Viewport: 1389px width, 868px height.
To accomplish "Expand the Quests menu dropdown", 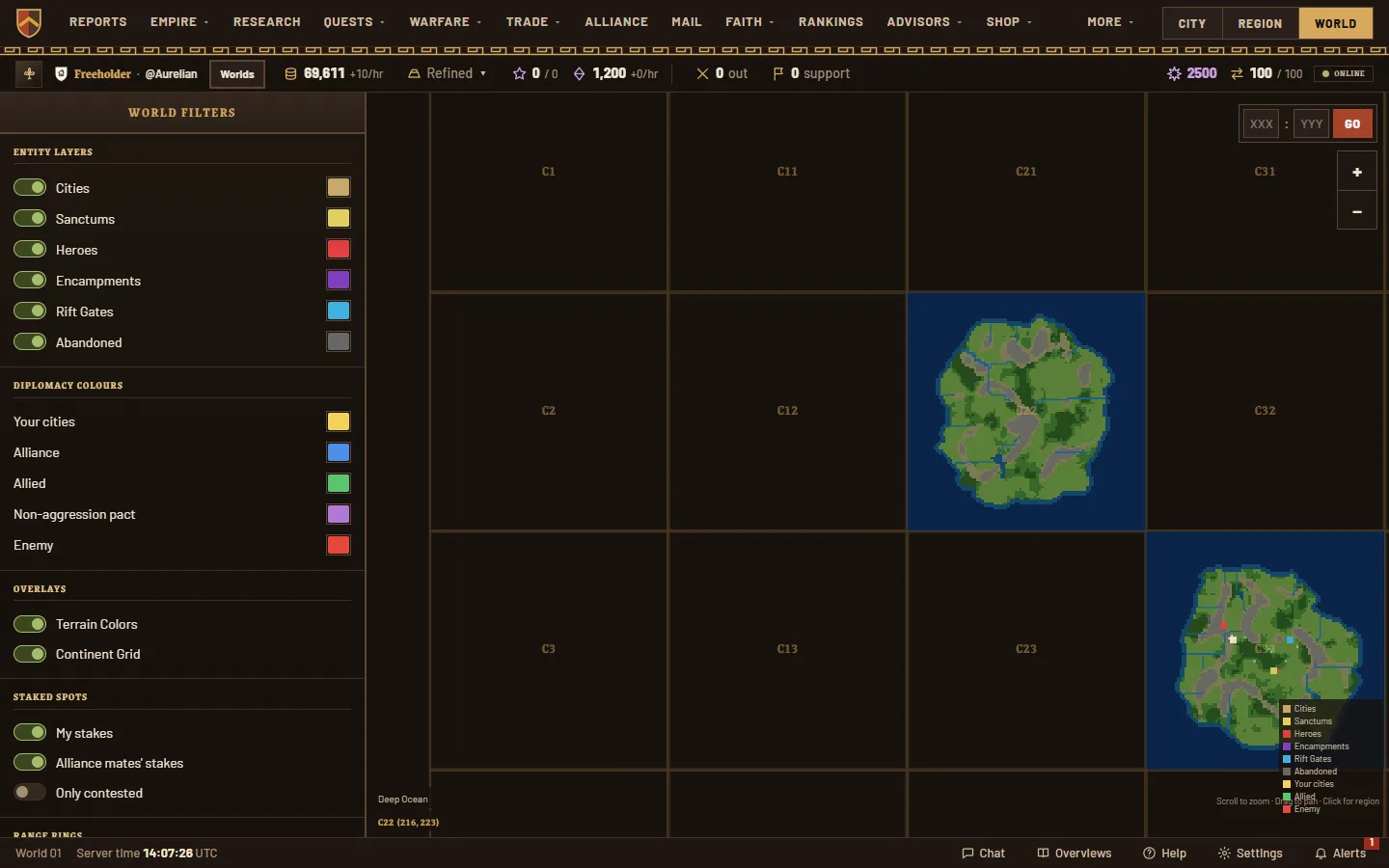I will (x=354, y=21).
